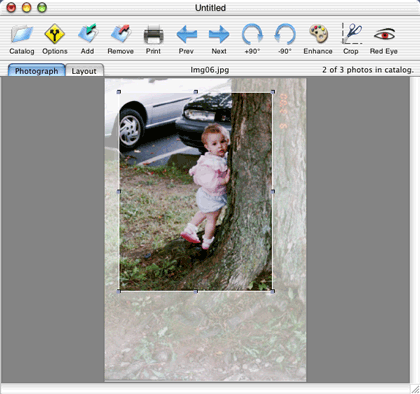Go to previous photo with Prev arrow
Viewport: 420px width, 394px height.
[x=186, y=34]
